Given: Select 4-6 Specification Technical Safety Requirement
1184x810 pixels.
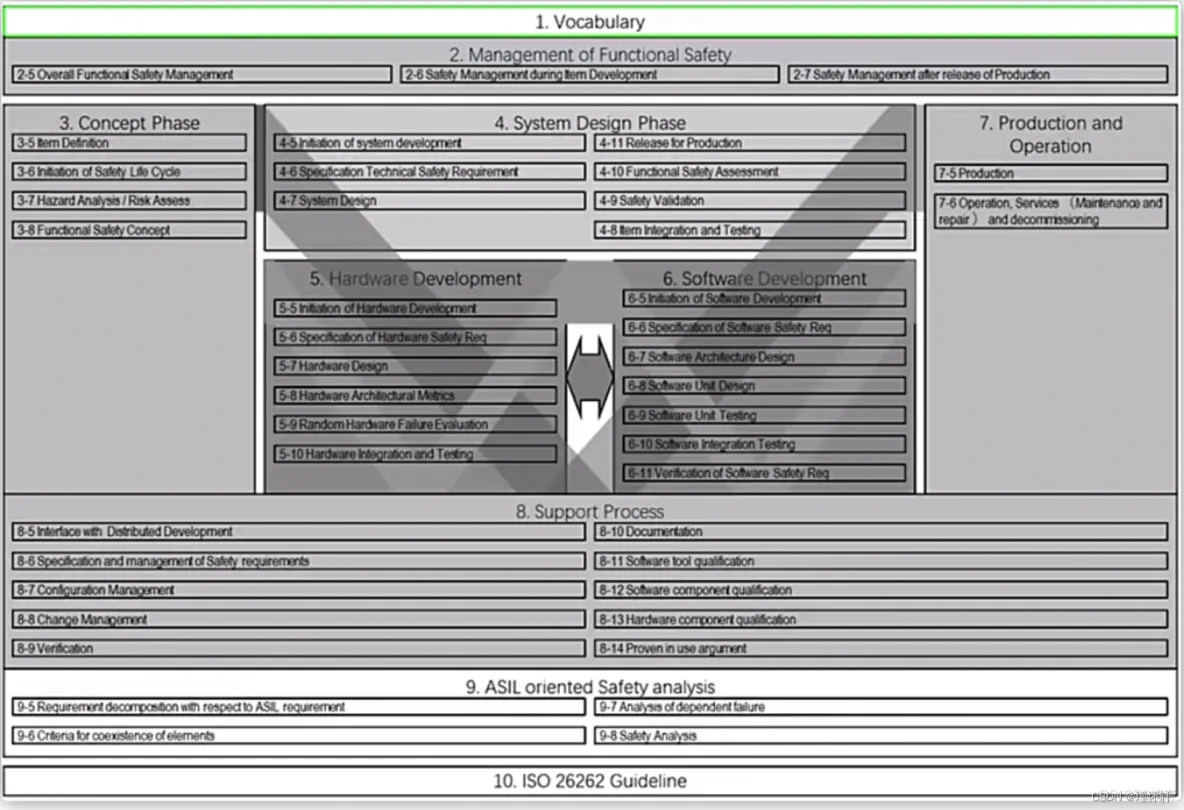Looking at the screenshot, I should click(x=430, y=171).
